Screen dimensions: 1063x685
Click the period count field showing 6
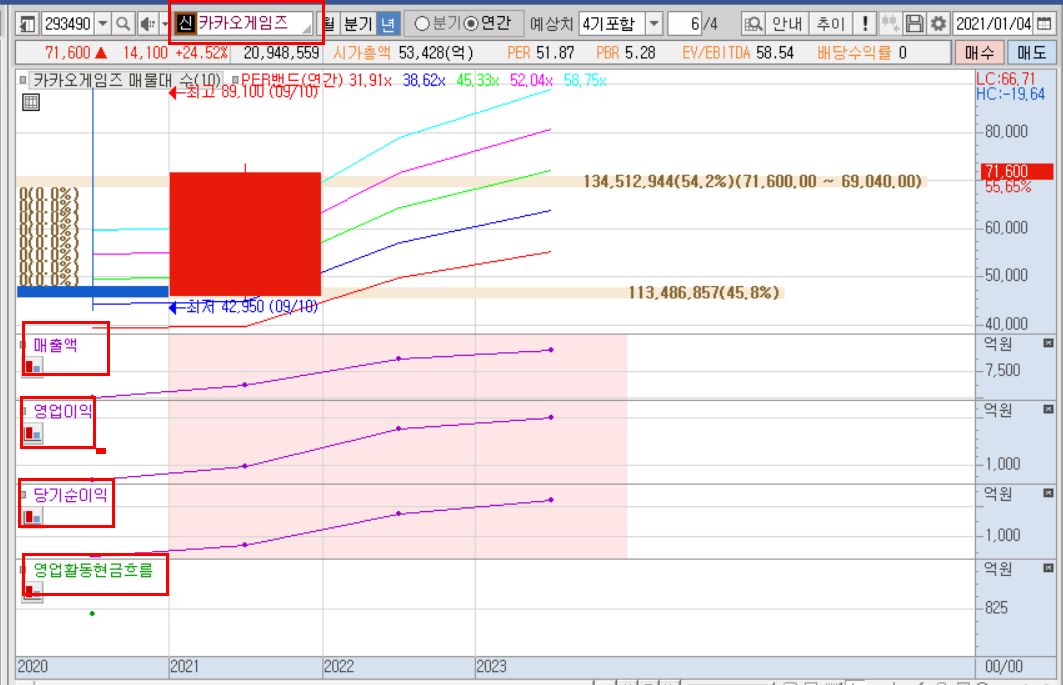coord(685,24)
